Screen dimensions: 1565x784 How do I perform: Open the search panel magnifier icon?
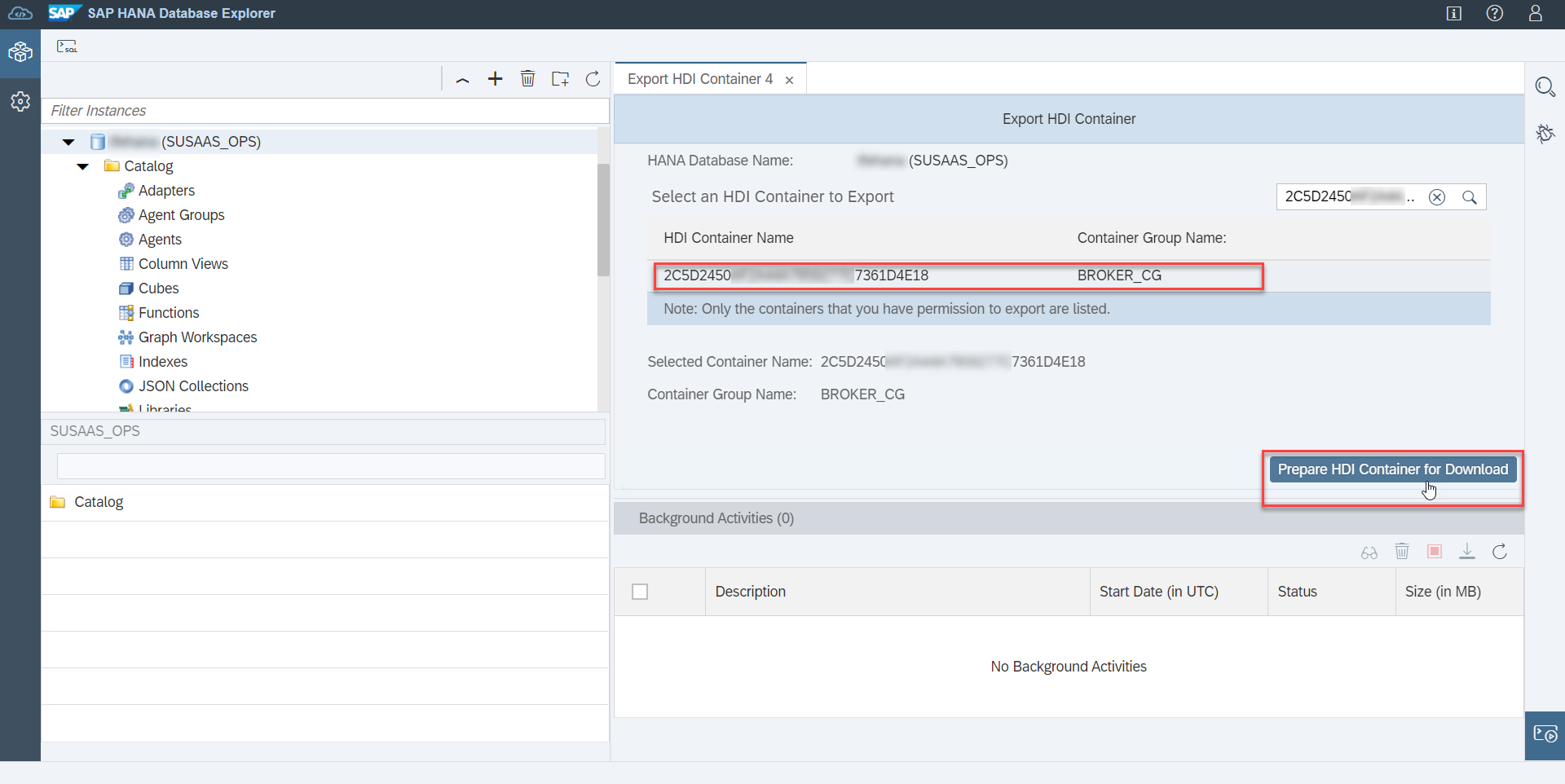tap(1545, 87)
